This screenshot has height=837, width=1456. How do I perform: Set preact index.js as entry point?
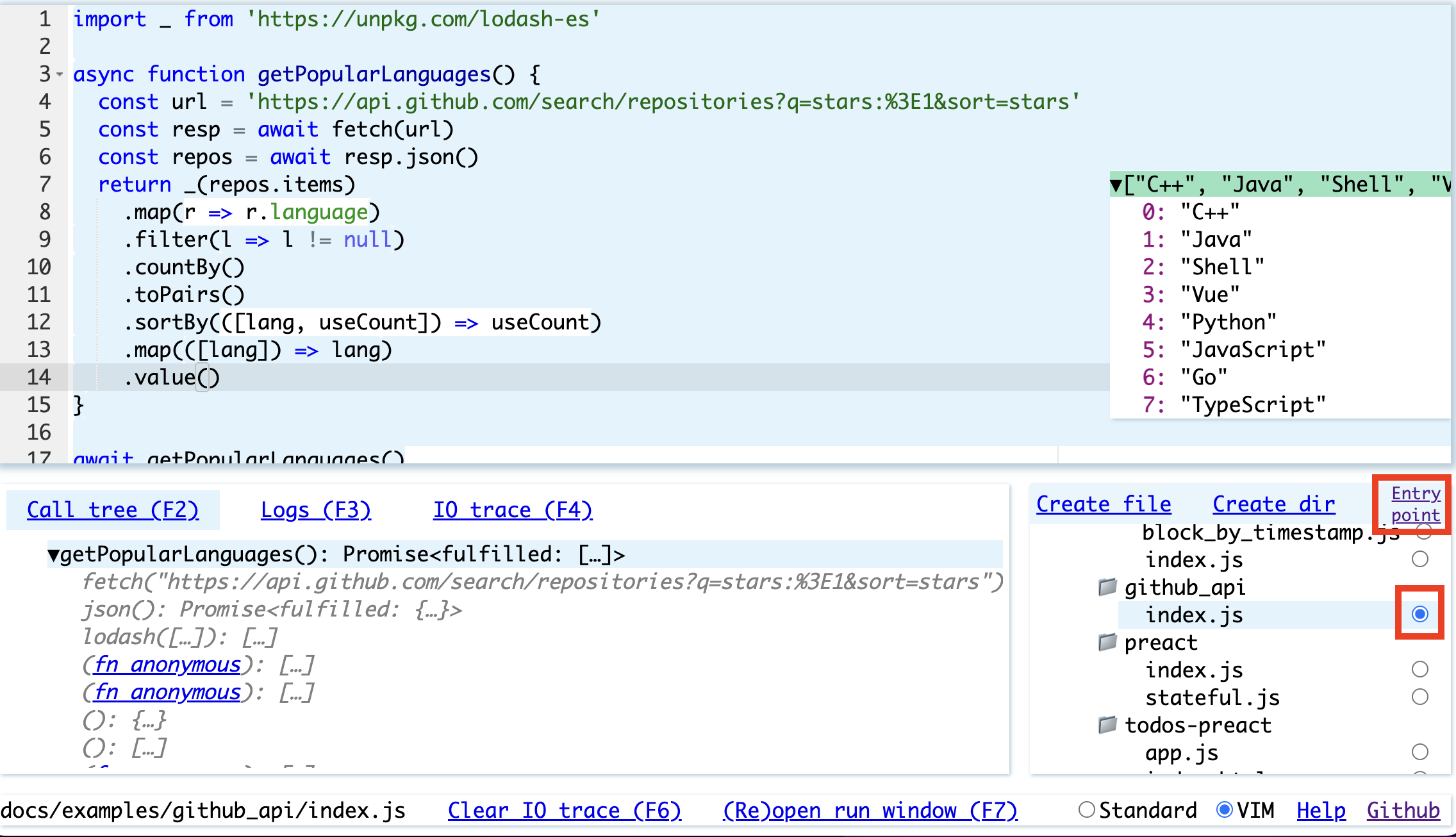coord(1421,669)
